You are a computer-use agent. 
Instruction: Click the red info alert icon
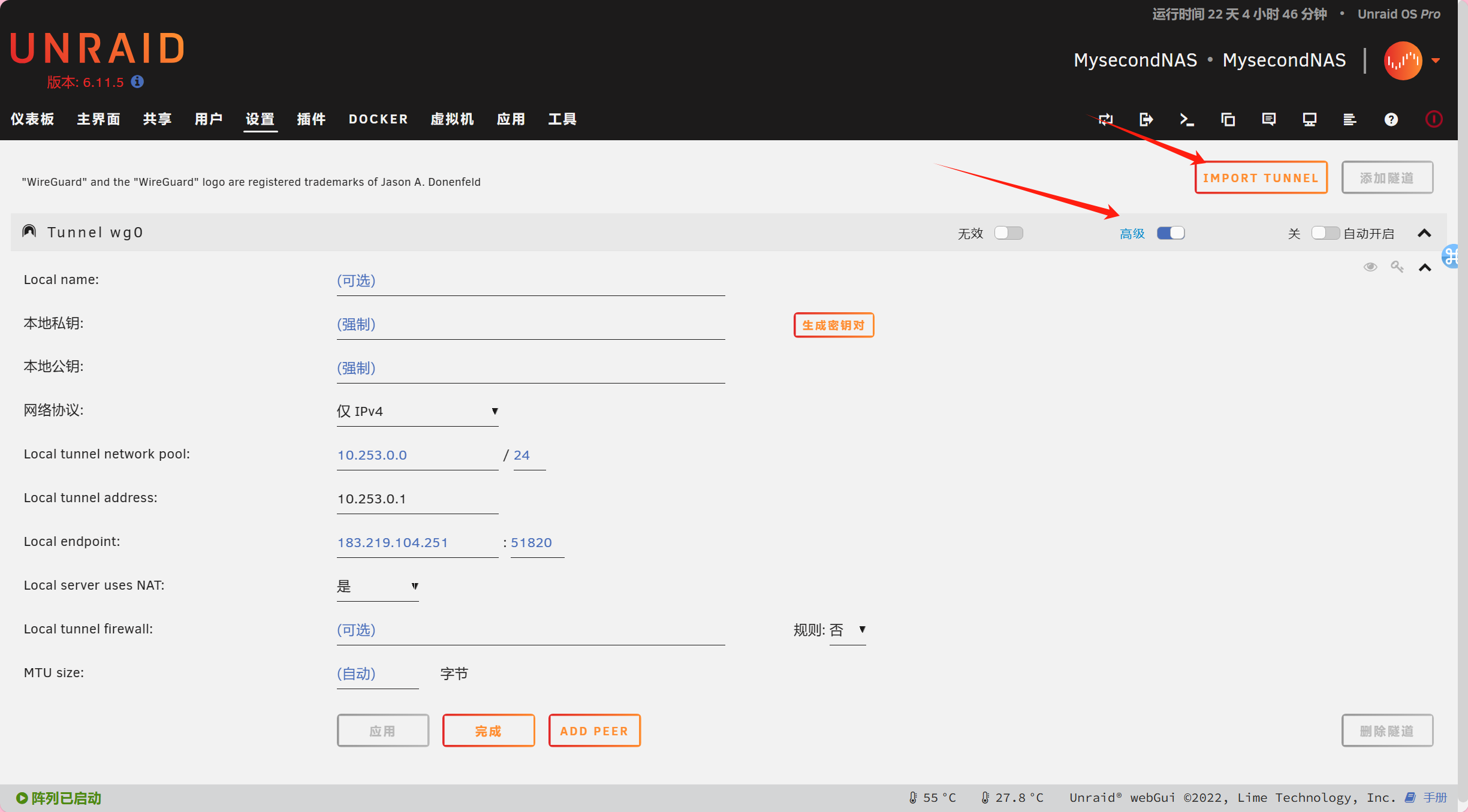coord(1433,119)
